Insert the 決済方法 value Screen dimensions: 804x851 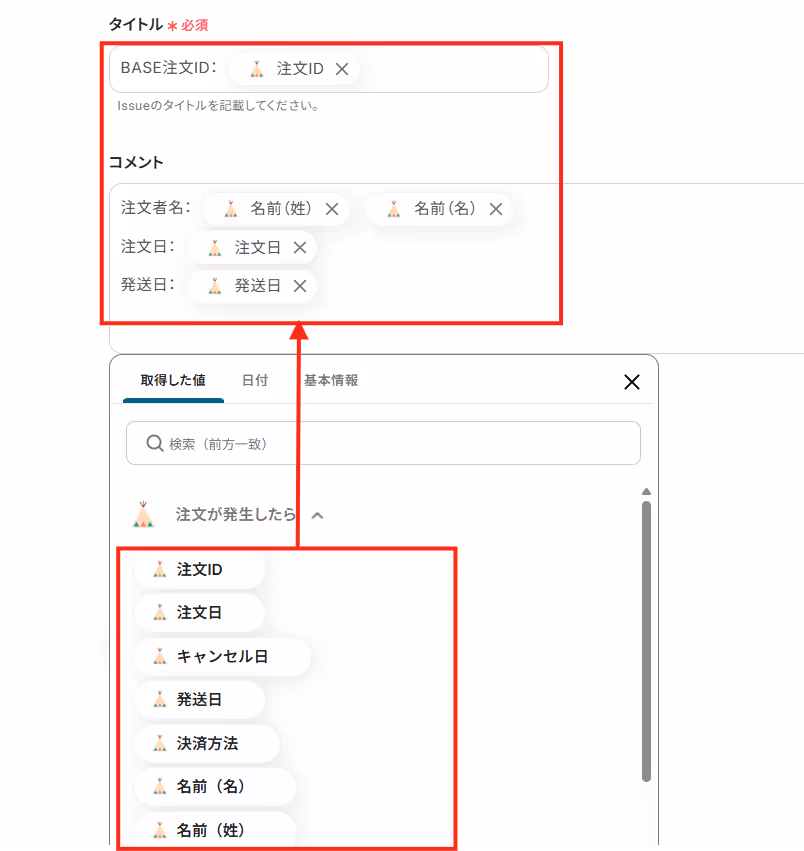(207, 744)
